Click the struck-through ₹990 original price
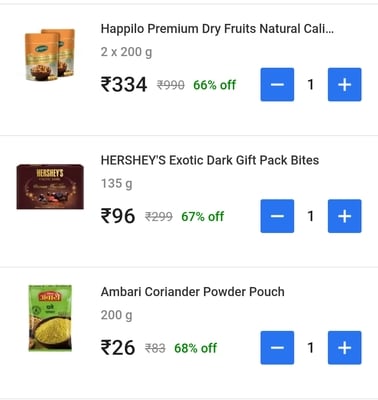The width and height of the screenshot is (378, 400). click(x=171, y=85)
